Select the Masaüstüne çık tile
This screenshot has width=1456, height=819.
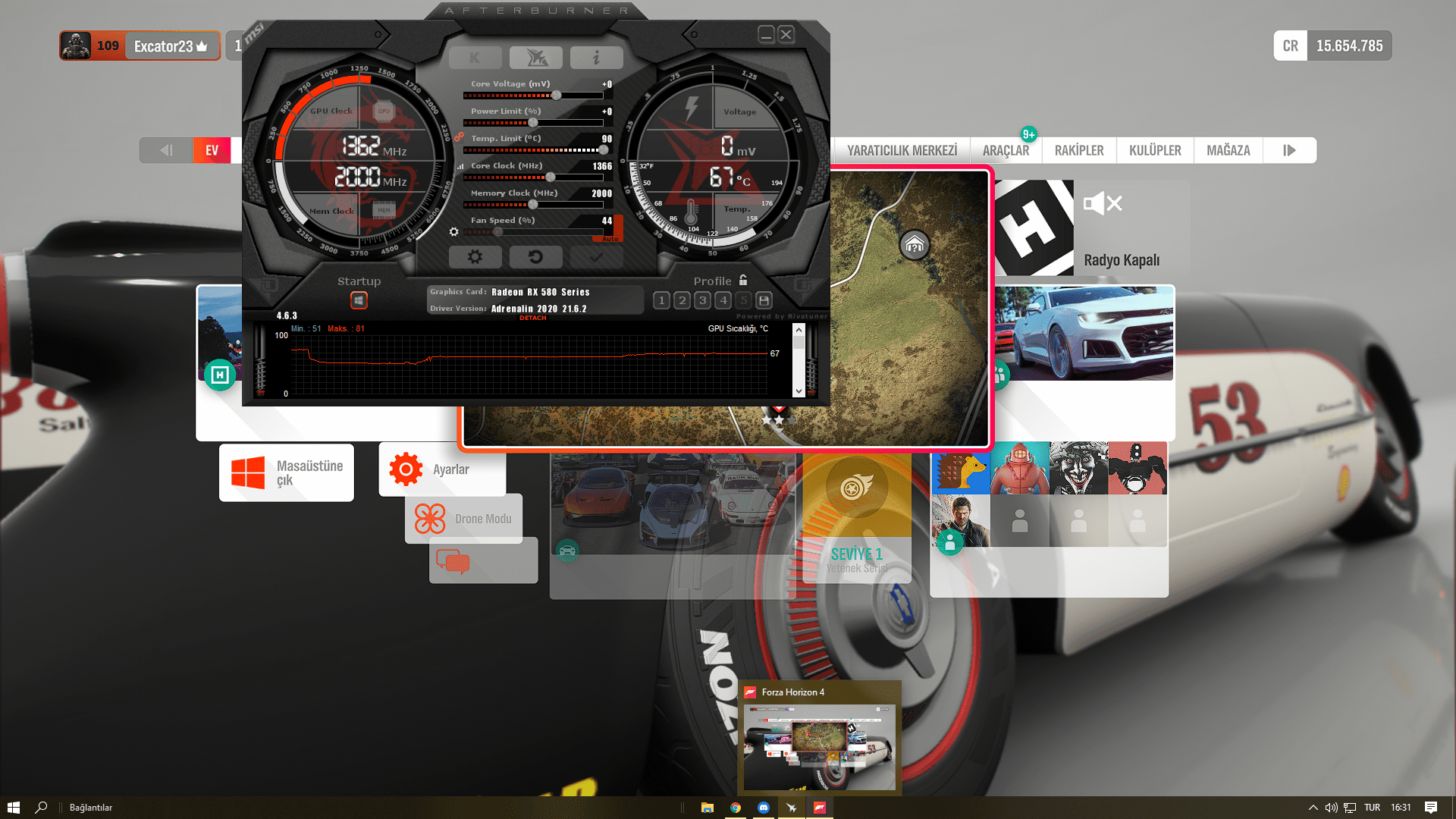click(287, 472)
